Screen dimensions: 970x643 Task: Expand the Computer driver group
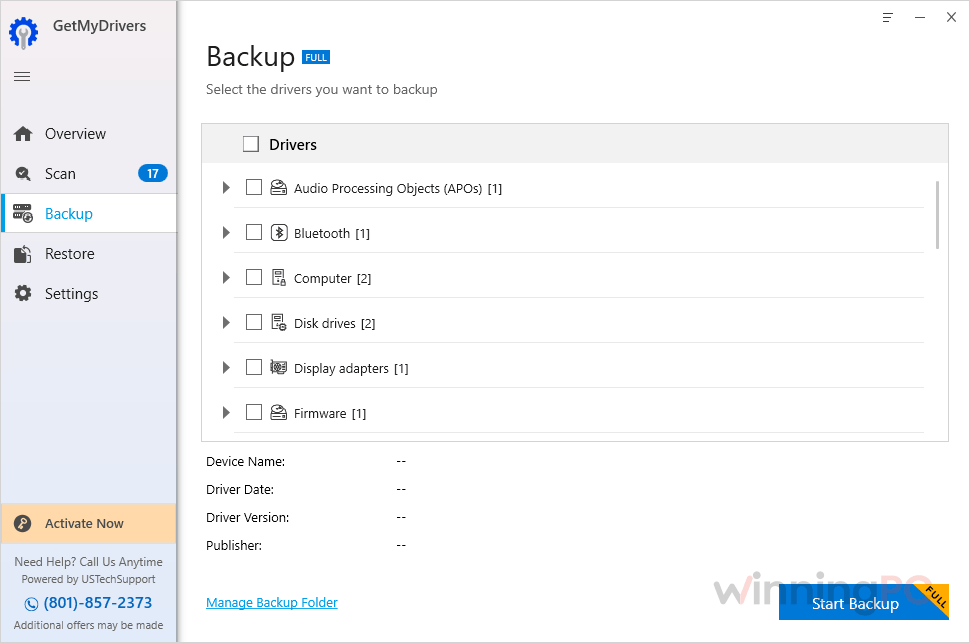tap(226, 277)
